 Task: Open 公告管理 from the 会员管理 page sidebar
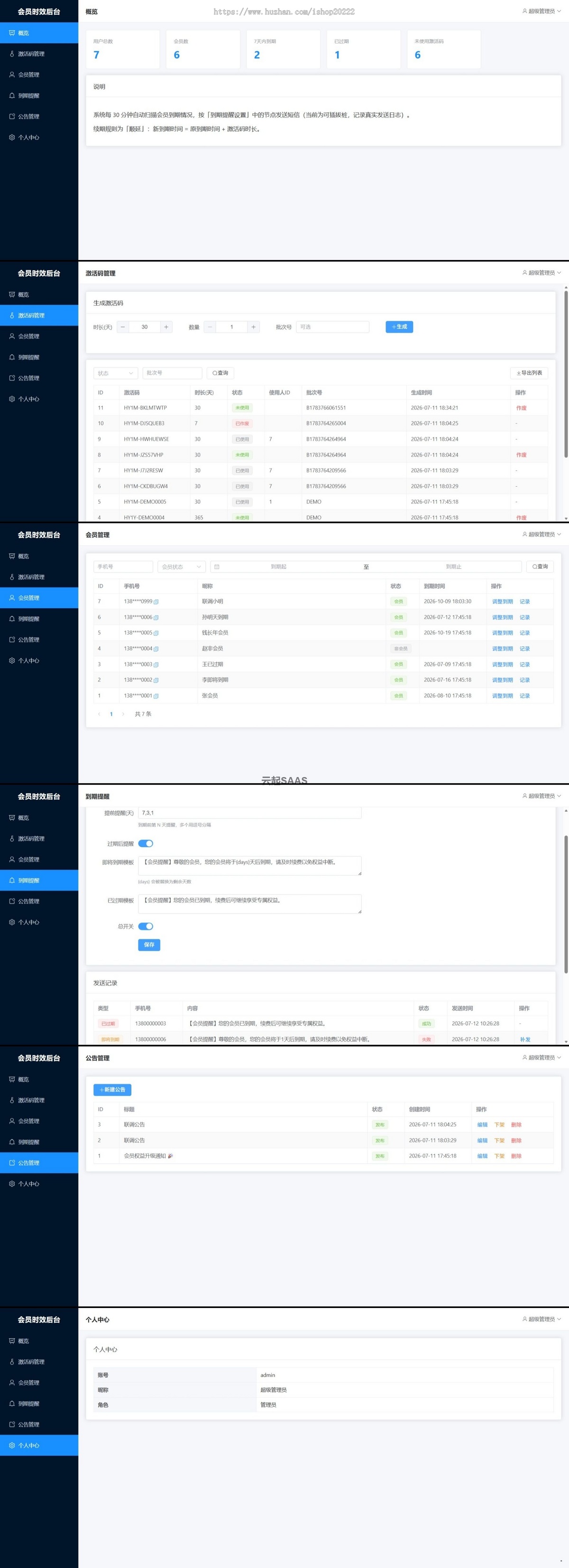point(39,640)
